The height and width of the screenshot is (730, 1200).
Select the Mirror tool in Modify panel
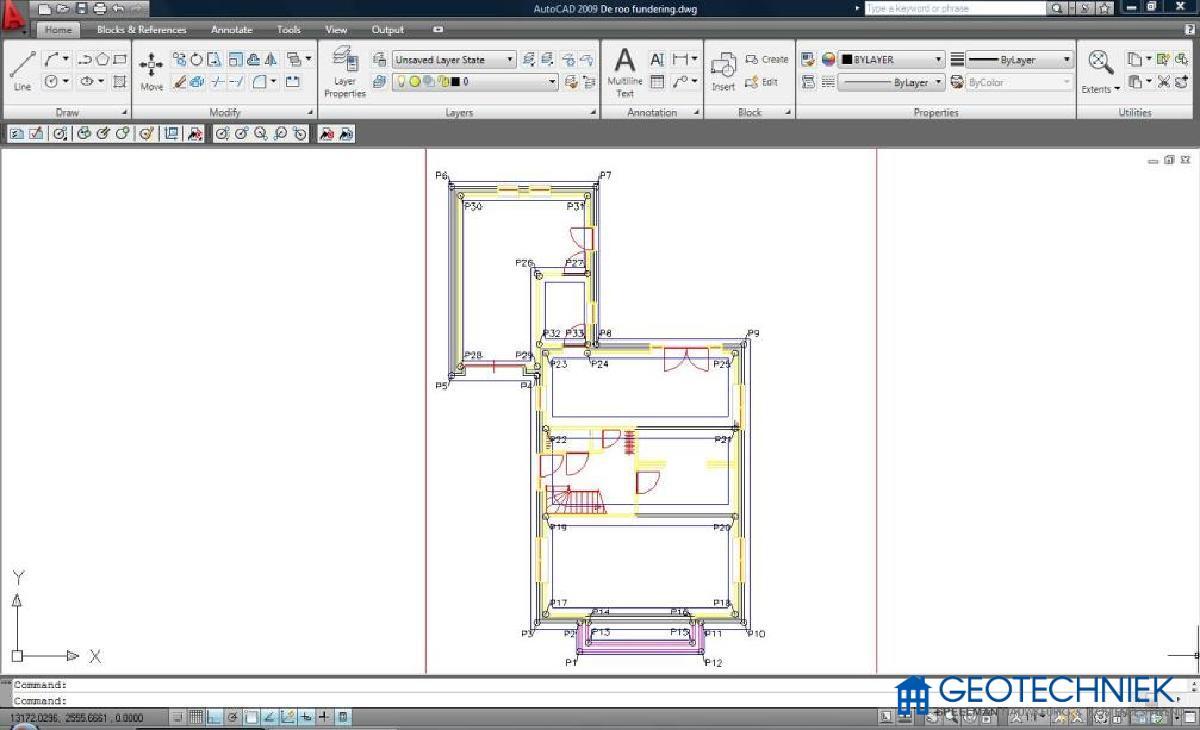click(269, 59)
